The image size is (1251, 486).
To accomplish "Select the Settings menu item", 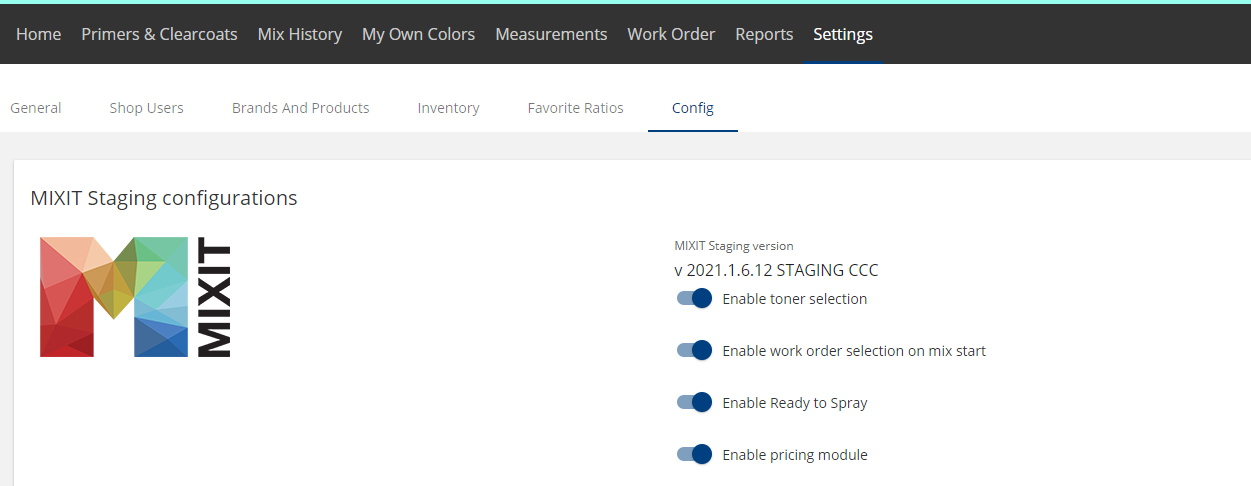I will 843,34.
